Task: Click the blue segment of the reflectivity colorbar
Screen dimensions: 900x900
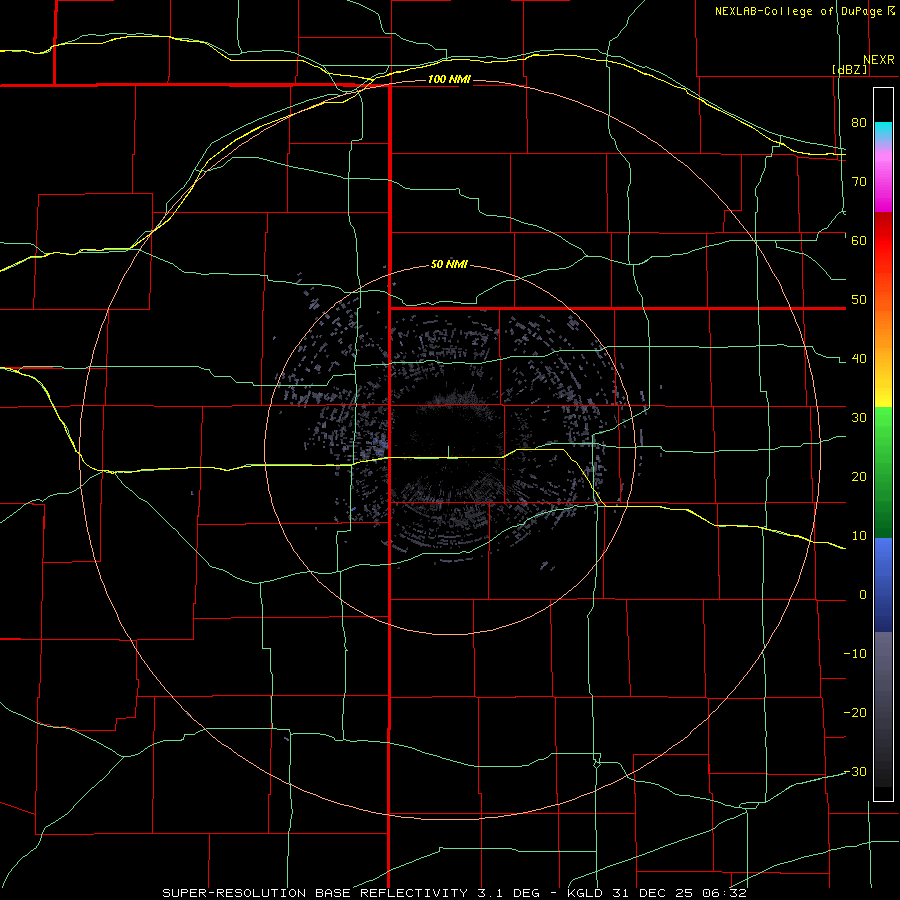Action: point(883,584)
